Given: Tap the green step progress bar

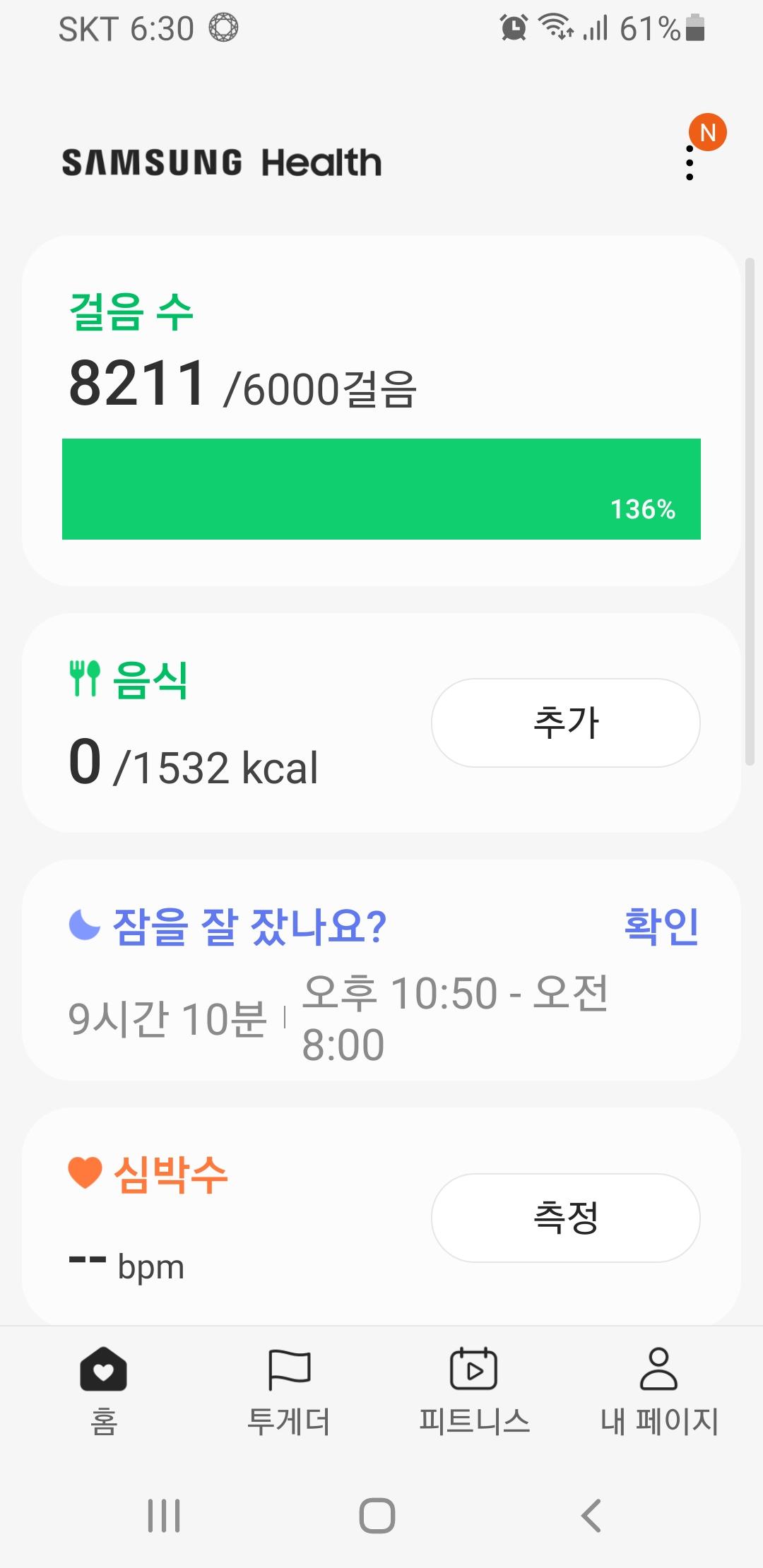Looking at the screenshot, I should point(381,489).
